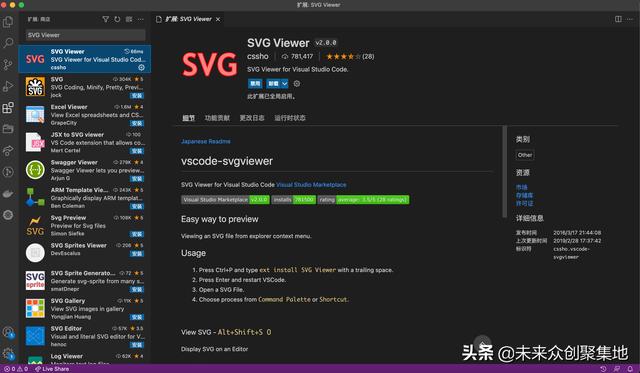Image resolution: width=640 pixels, height=373 pixels.
Task: Open the extensions panel more actions menu
Action: [141, 19]
